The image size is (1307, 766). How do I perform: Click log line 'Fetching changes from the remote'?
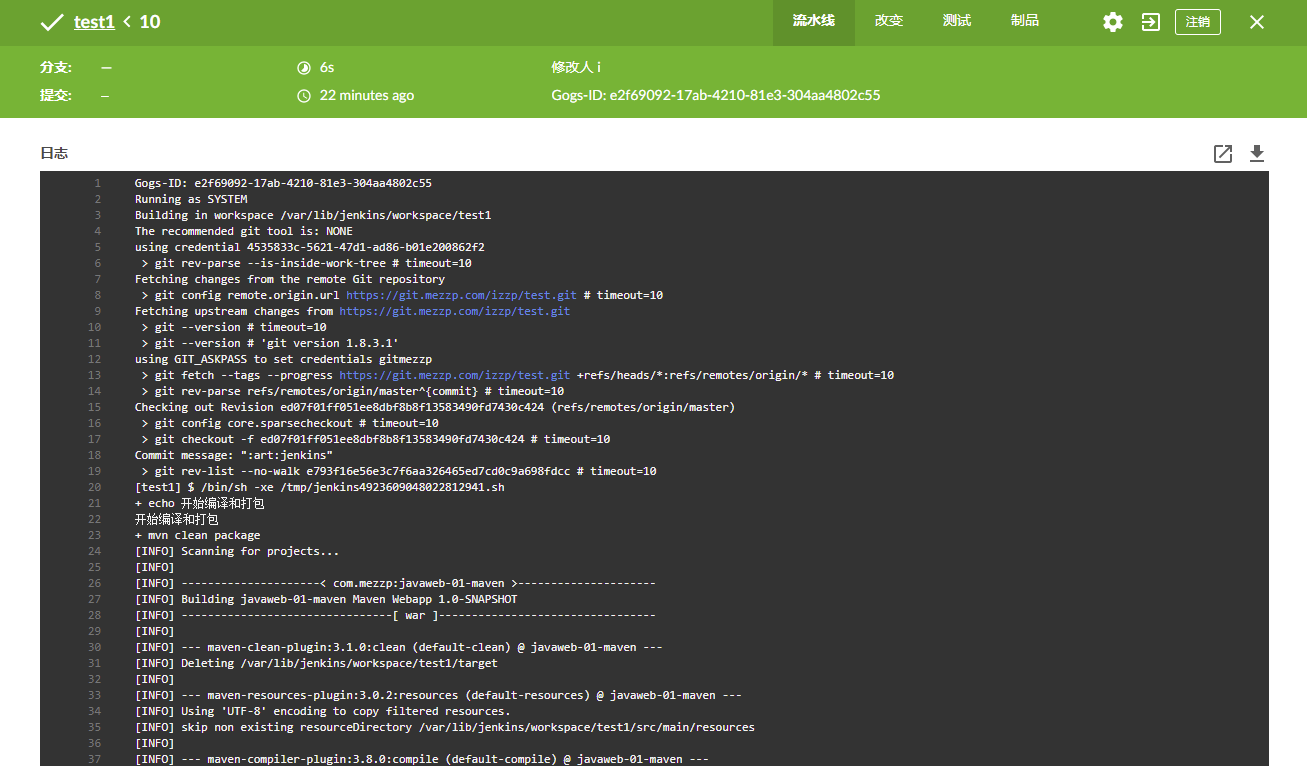[290, 279]
